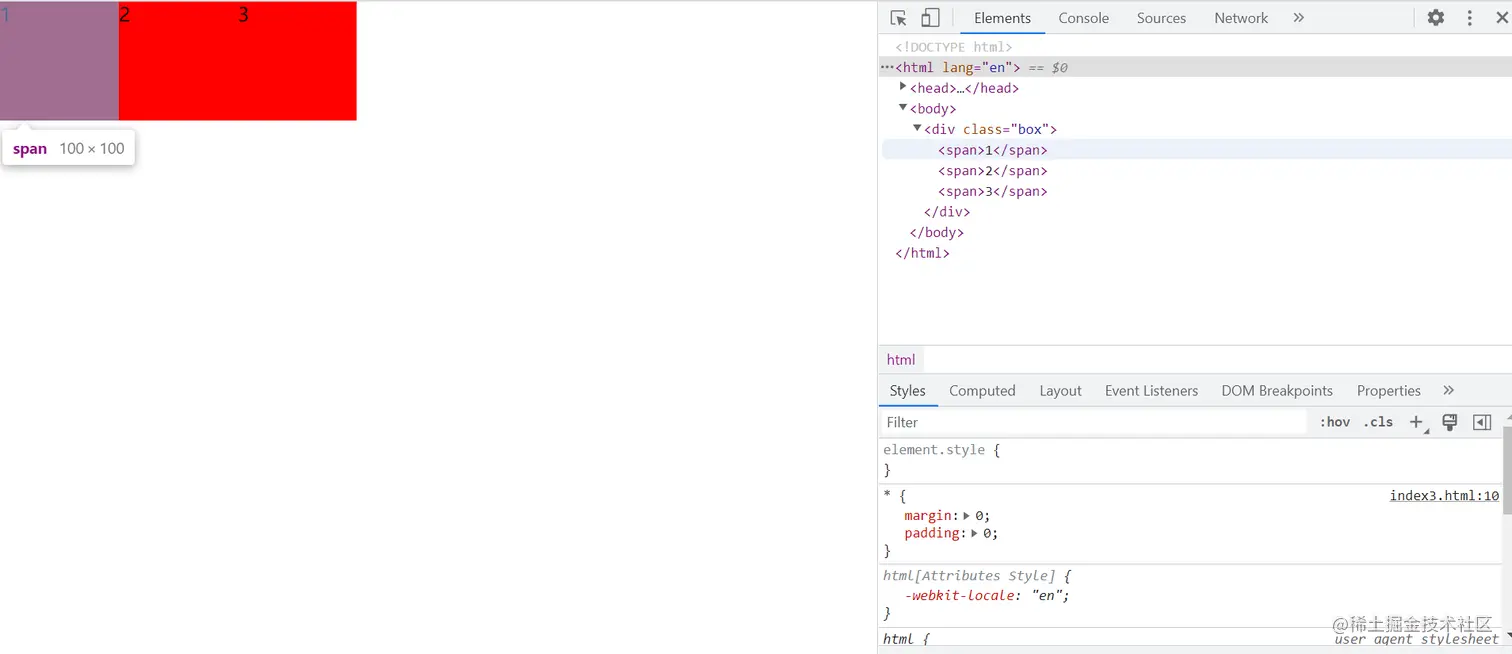Switch to the Console tab
1512x654 pixels.
[x=1084, y=18]
